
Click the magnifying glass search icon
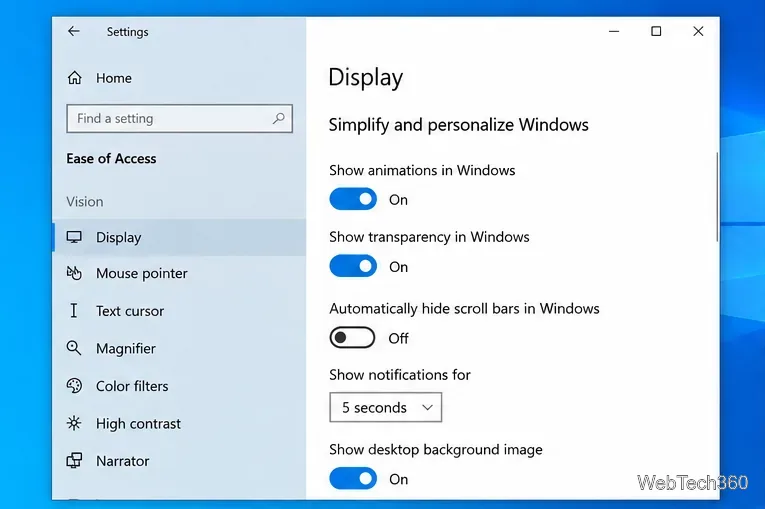point(279,118)
